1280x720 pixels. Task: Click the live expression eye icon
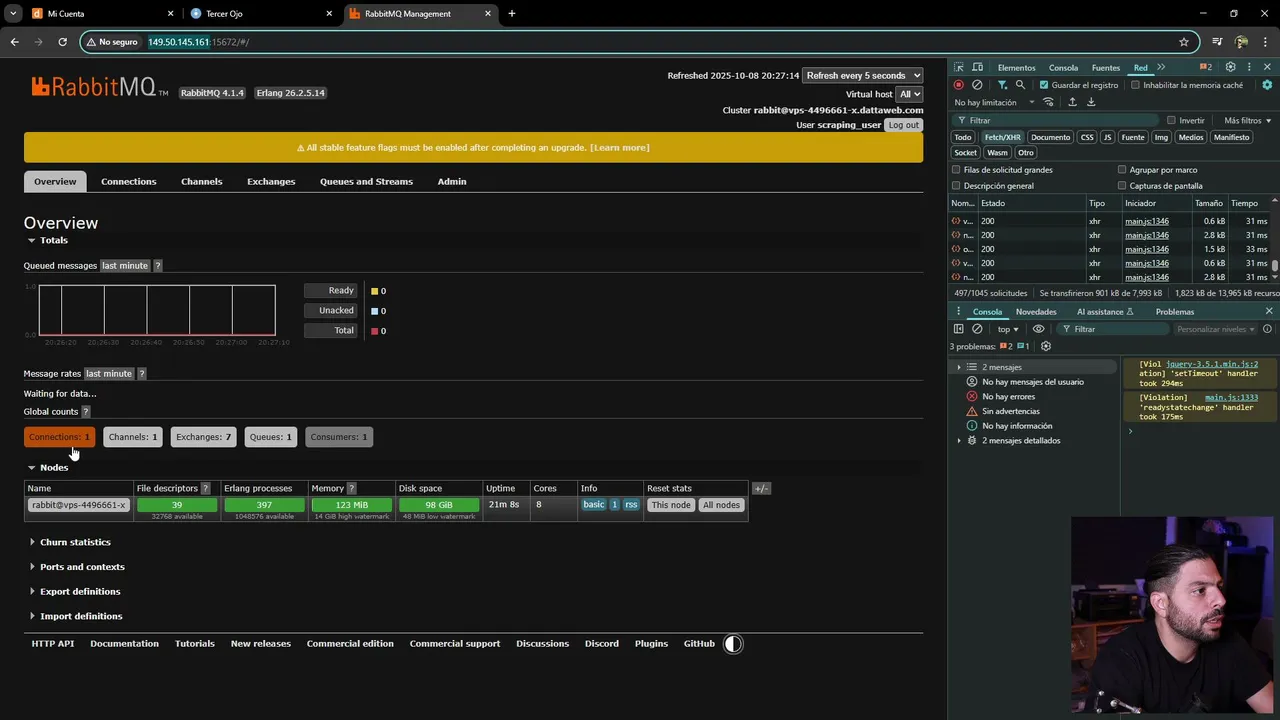click(1038, 329)
